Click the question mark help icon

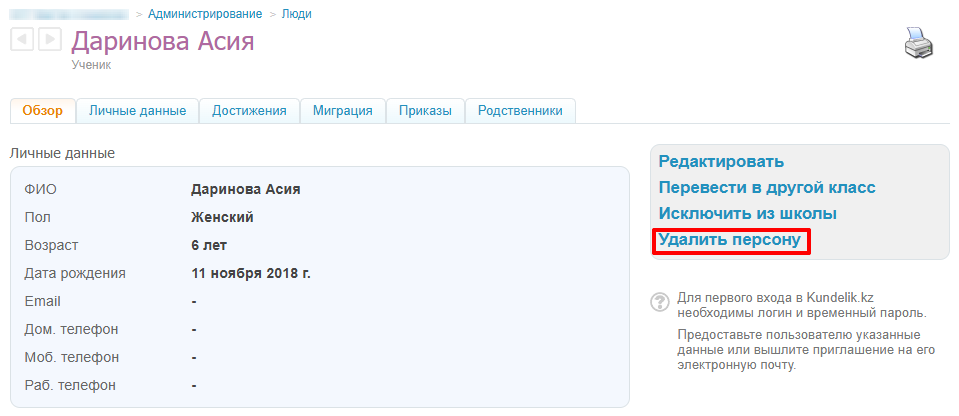pos(660,302)
